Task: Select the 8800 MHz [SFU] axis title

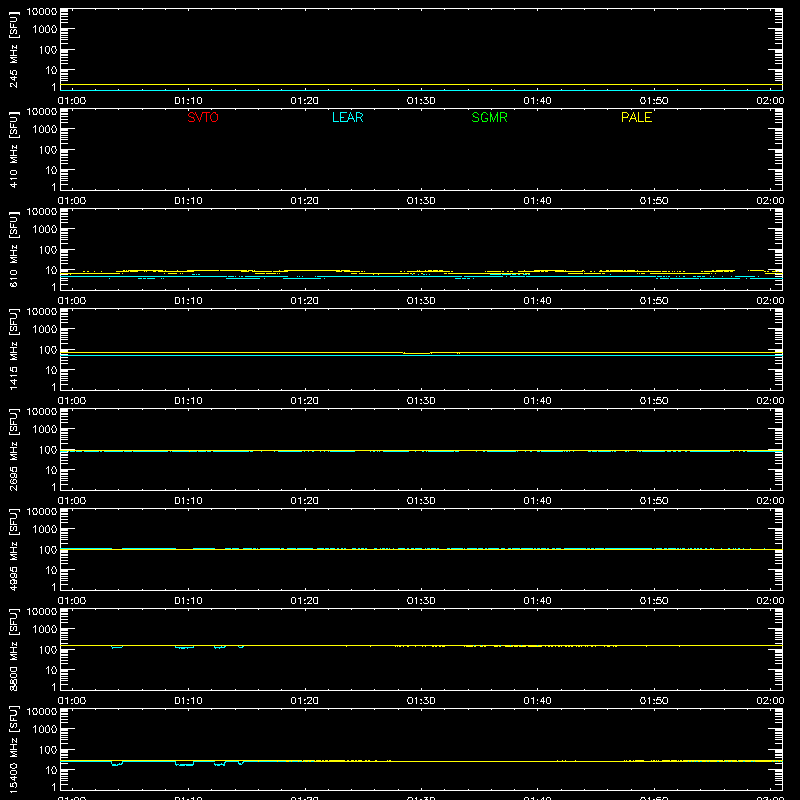Action: point(13,649)
